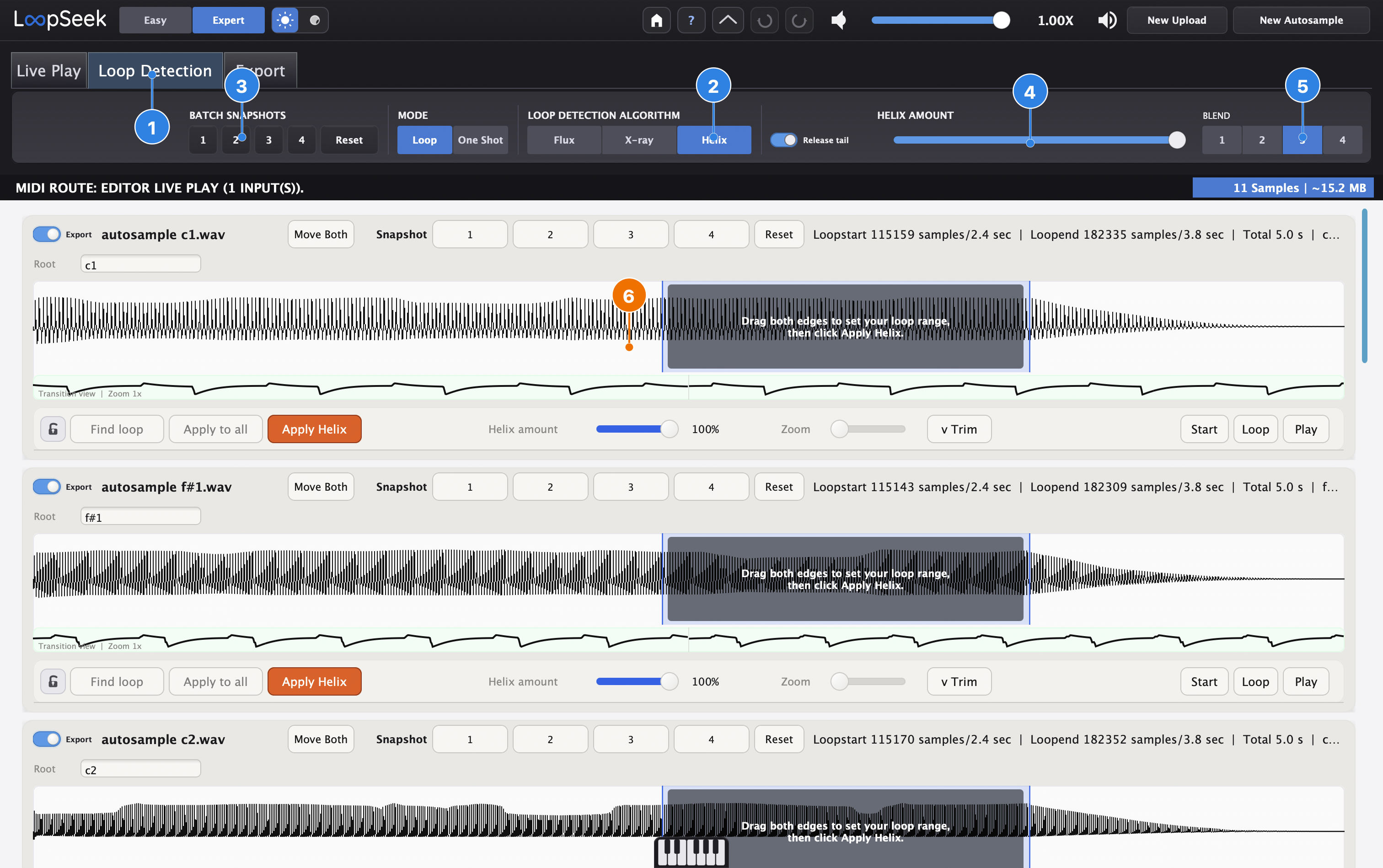Click Apply Helix for autosample c1.wav

point(314,429)
